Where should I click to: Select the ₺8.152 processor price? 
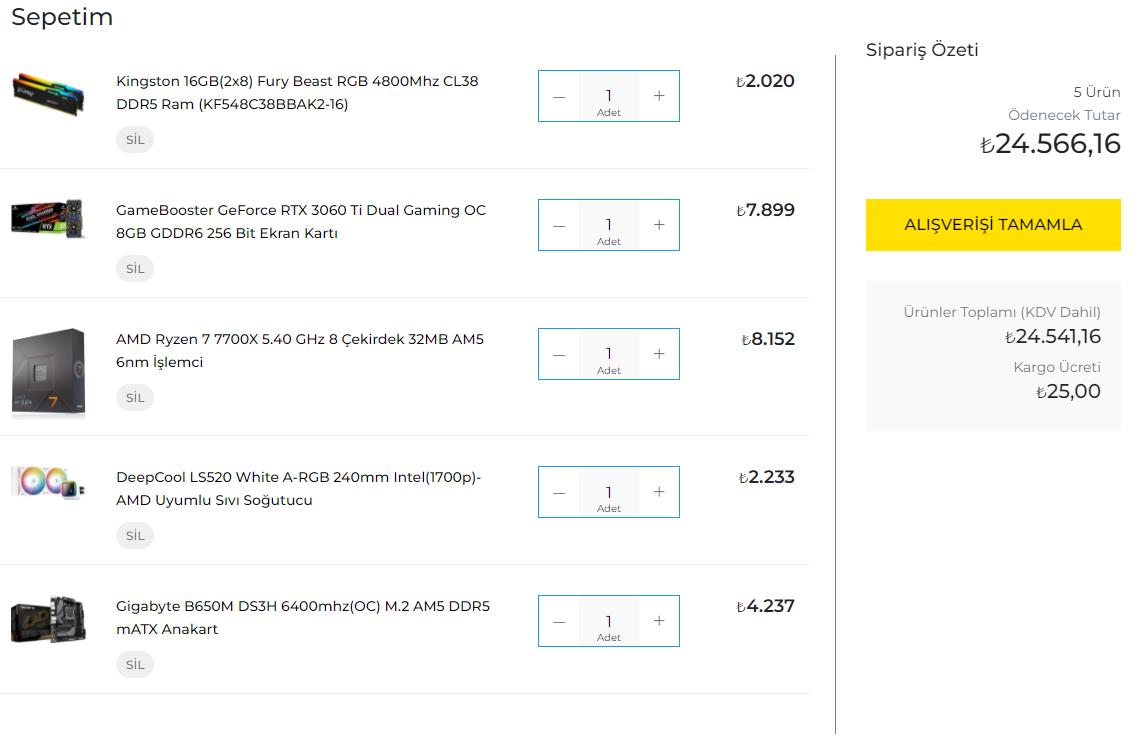tap(768, 339)
